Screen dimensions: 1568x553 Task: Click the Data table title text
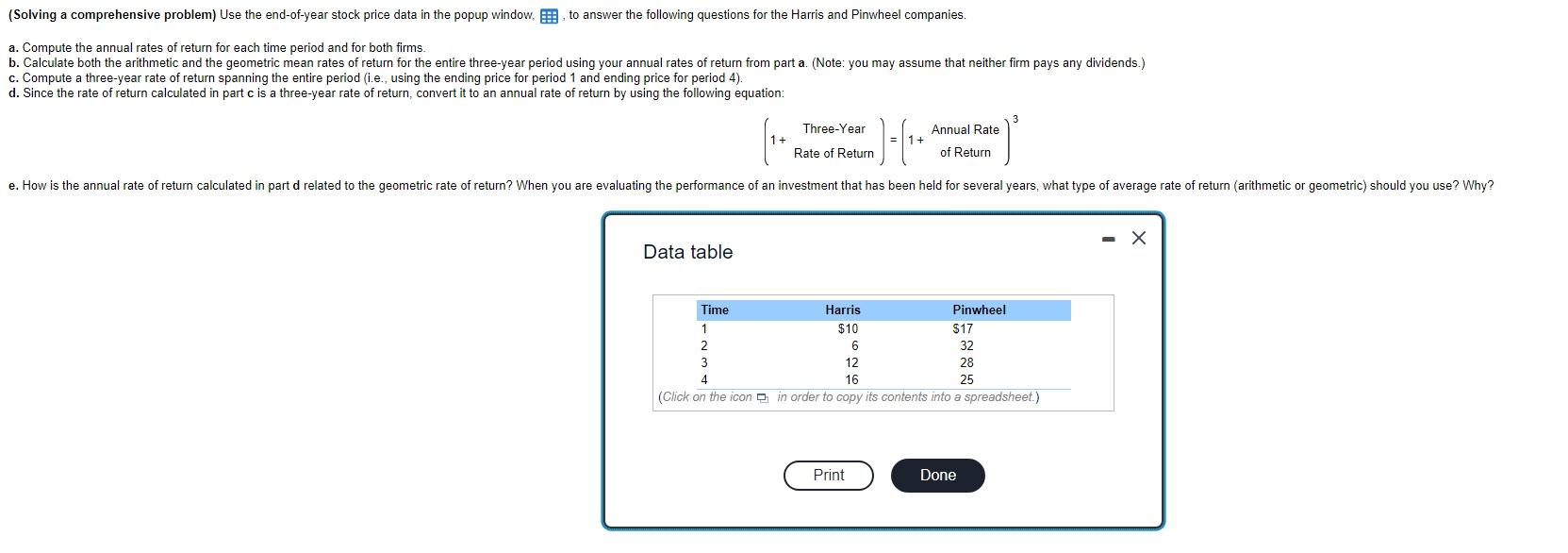686,252
